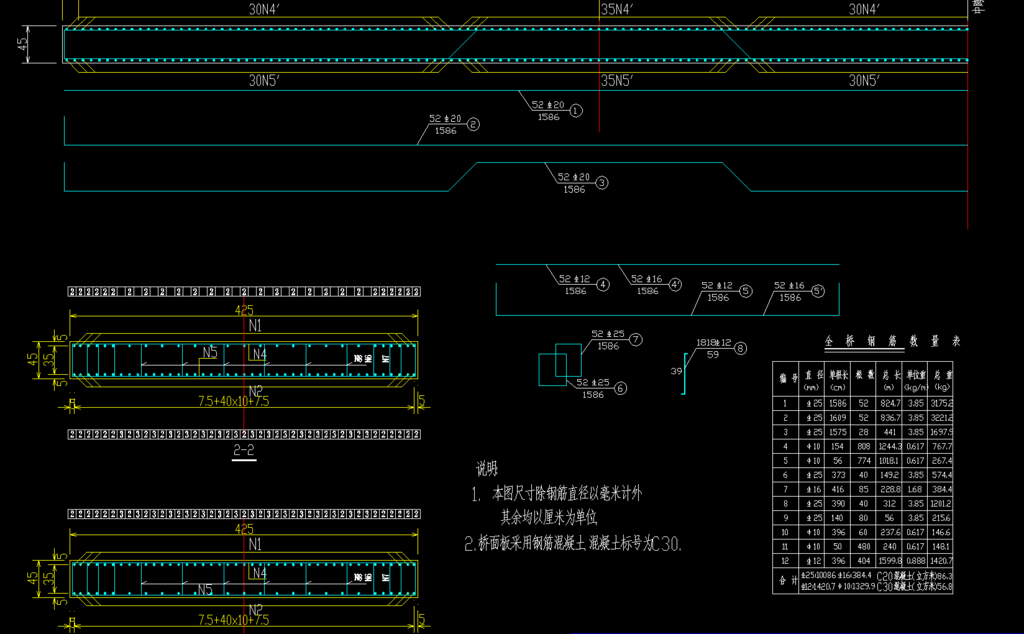The image size is (1024, 634).
Task: Select the 说明 notes heading
Action: [x=486, y=469]
